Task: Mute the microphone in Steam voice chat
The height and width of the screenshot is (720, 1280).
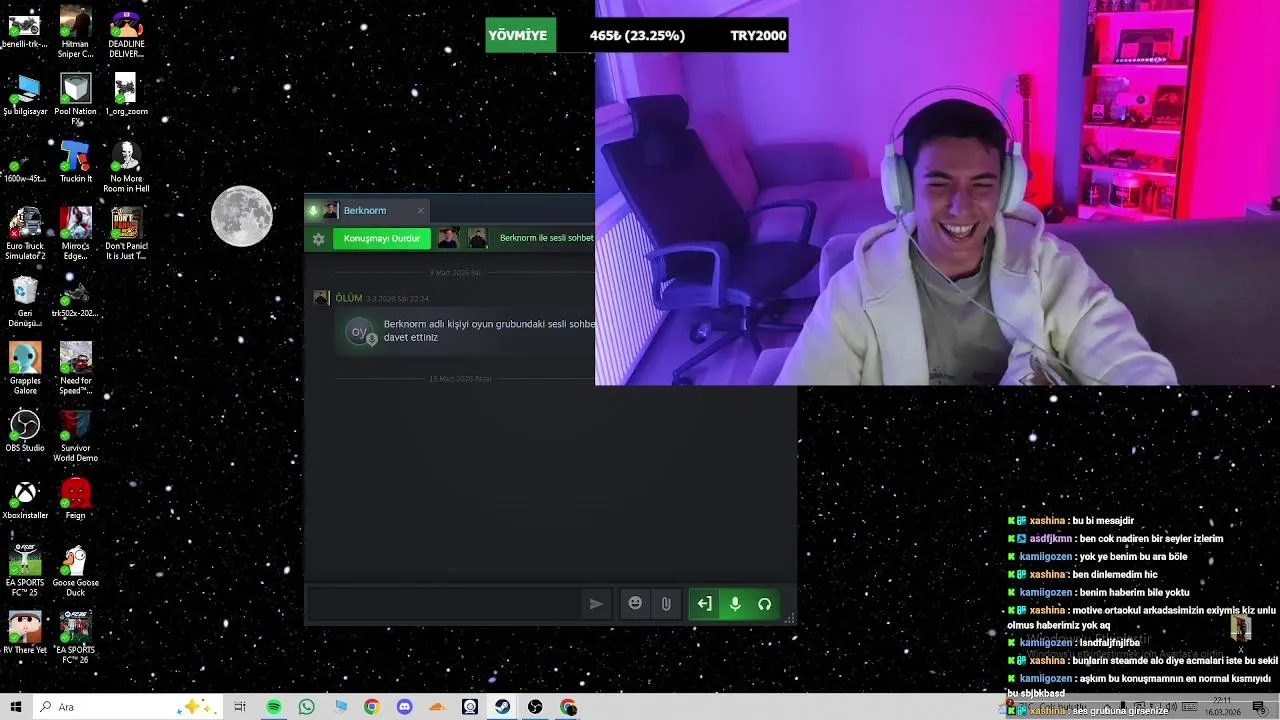Action: [735, 604]
